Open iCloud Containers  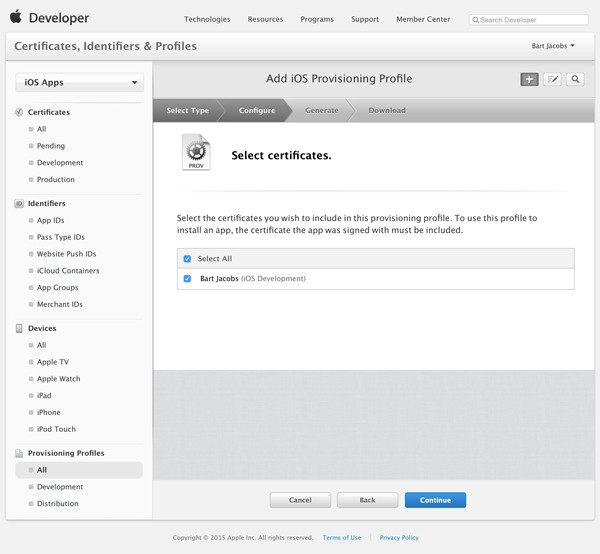pyautogui.click(x=68, y=271)
